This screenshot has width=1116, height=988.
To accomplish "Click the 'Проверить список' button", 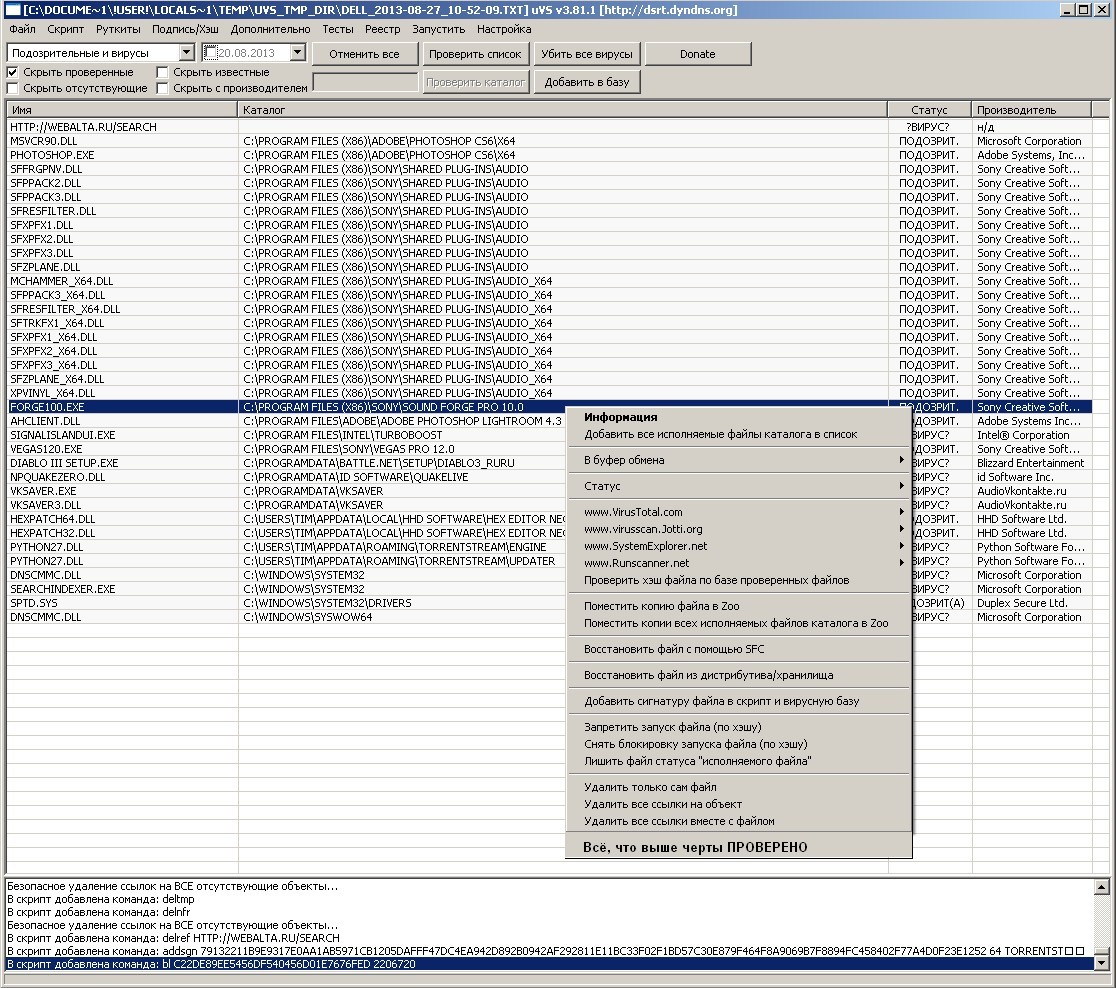I will [x=475, y=54].
